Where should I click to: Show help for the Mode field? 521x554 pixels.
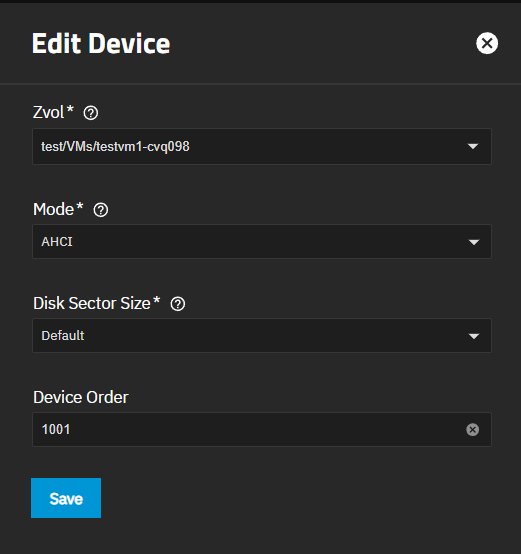(x=101, y=210)
